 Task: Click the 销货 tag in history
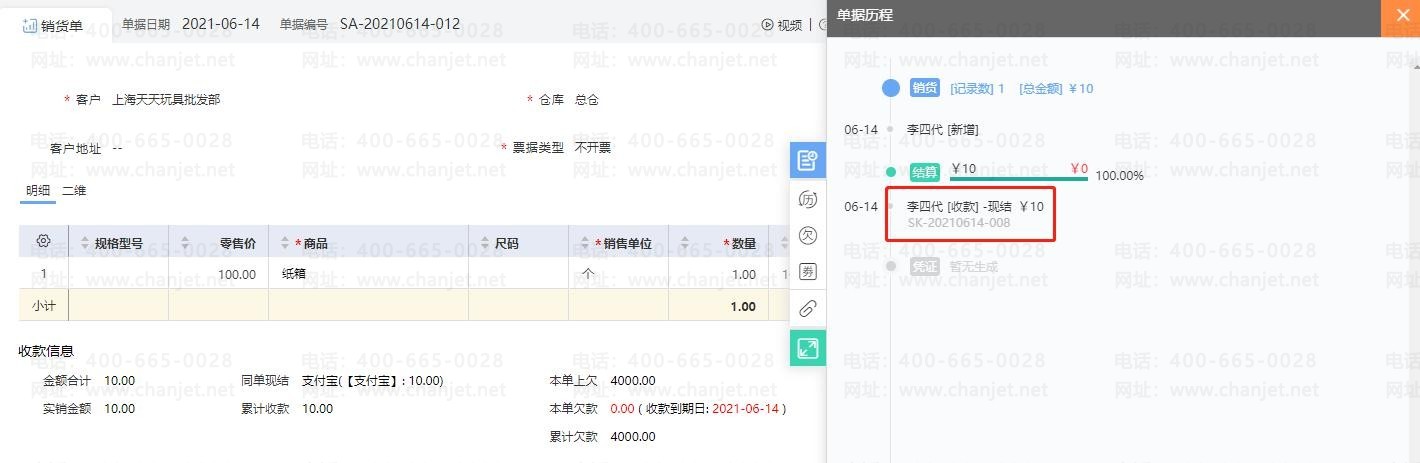[924, 88]
